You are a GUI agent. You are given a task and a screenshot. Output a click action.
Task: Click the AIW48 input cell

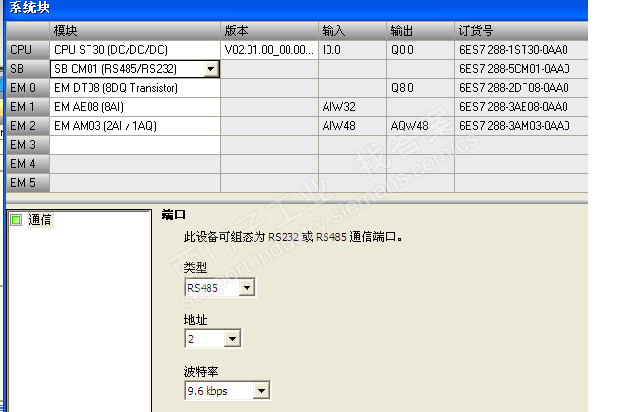pyautogui.click(x=352, y=126)
